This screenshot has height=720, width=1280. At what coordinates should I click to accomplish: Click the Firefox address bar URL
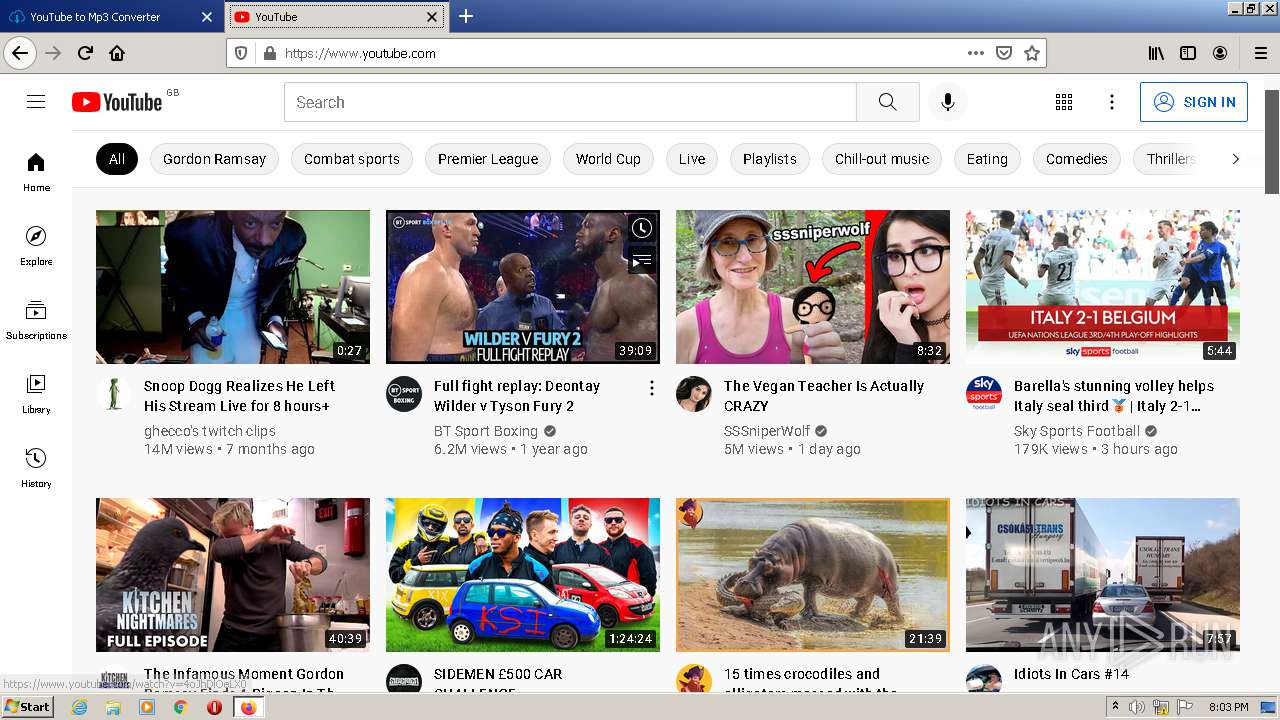click(x=360, y=53)
